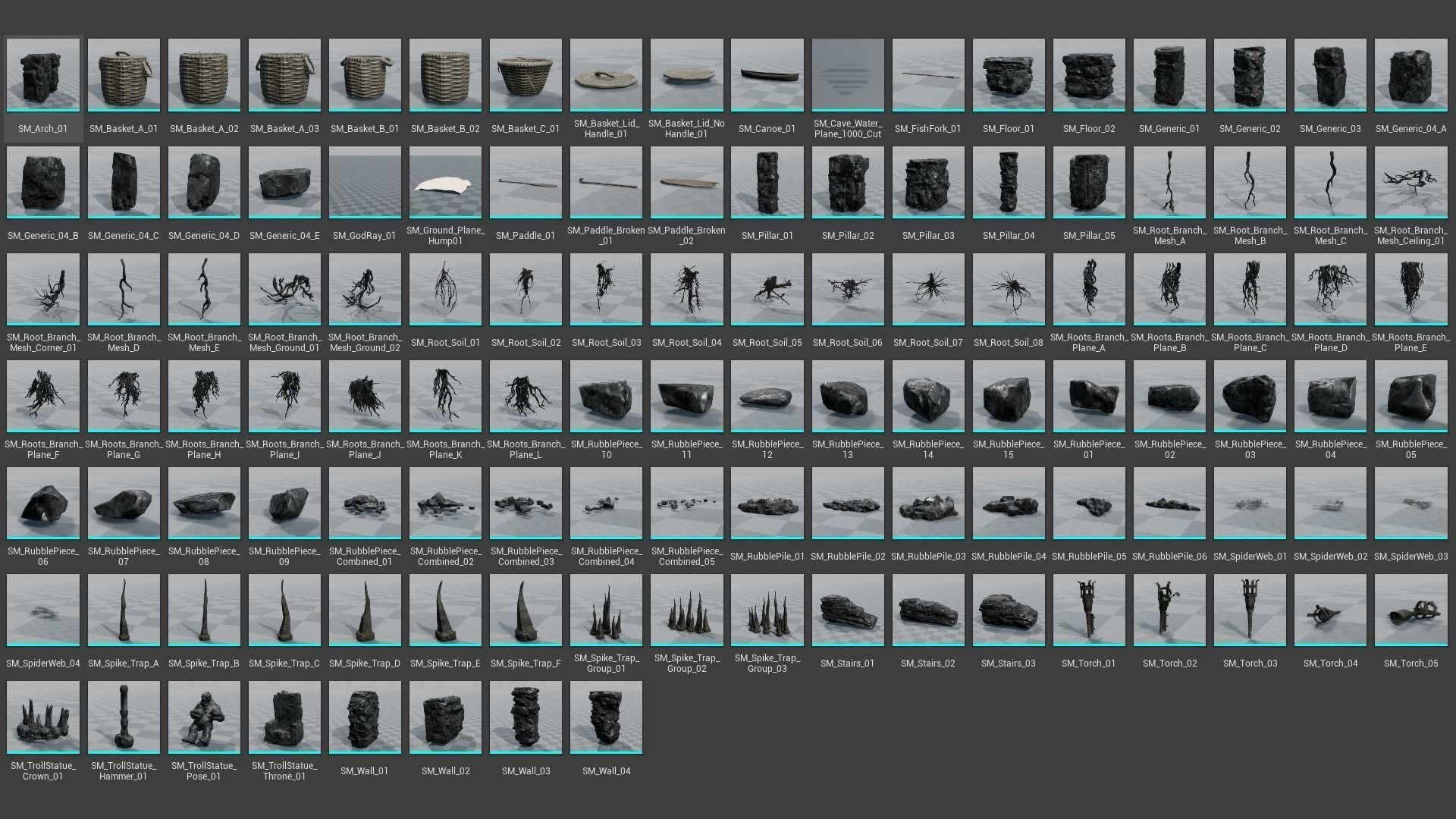Pick the SM_Torch_04 asset

coord(1329,610)
